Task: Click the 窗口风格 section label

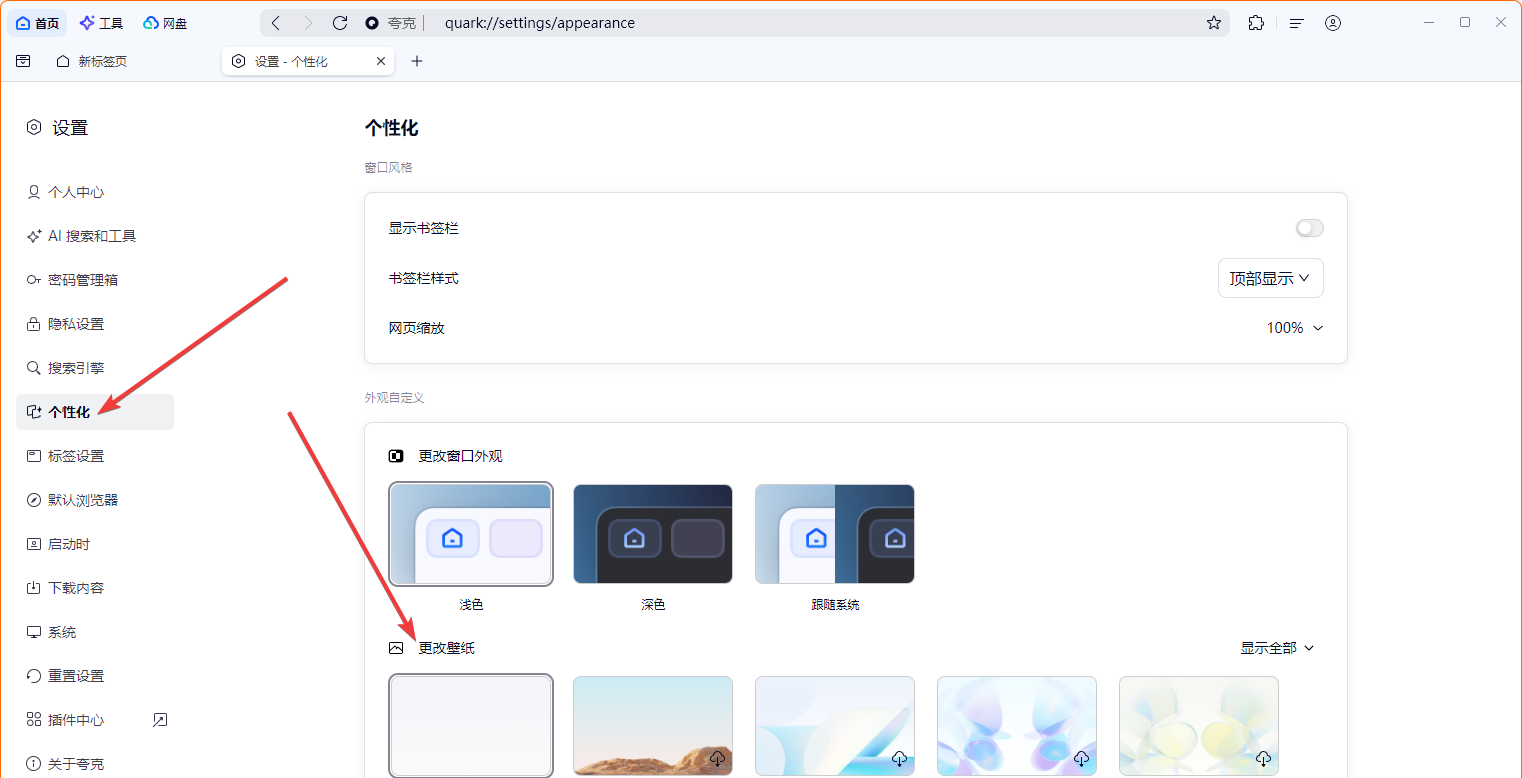Action: tap(389, 168)
